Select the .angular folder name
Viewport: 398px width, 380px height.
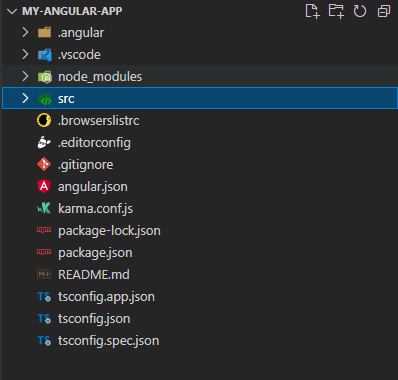81,33
